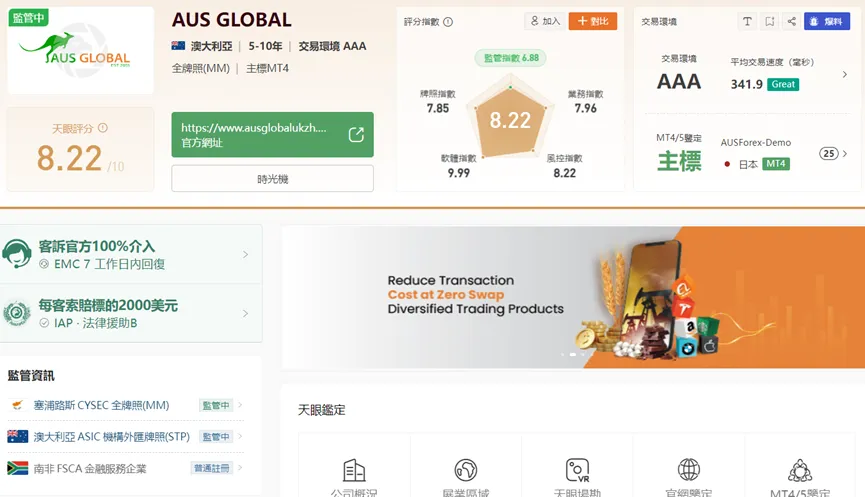Click the green compensation seal icon
Viewport: 865px width, 497px height.
pos(17,313)
